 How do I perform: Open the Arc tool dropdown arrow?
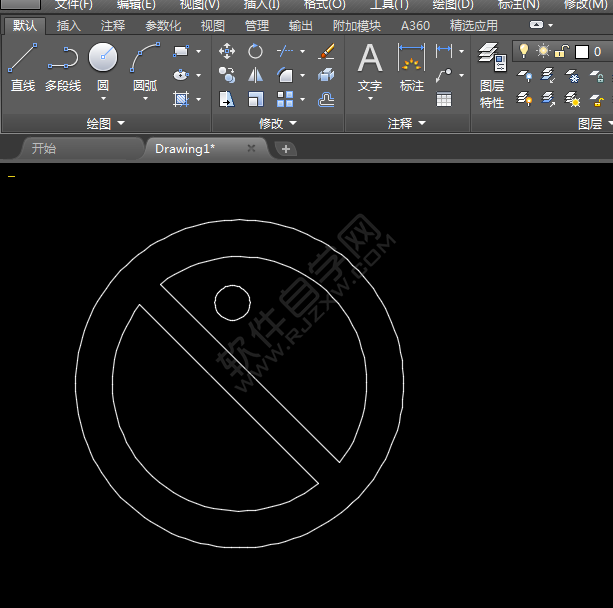pos(145,99)
